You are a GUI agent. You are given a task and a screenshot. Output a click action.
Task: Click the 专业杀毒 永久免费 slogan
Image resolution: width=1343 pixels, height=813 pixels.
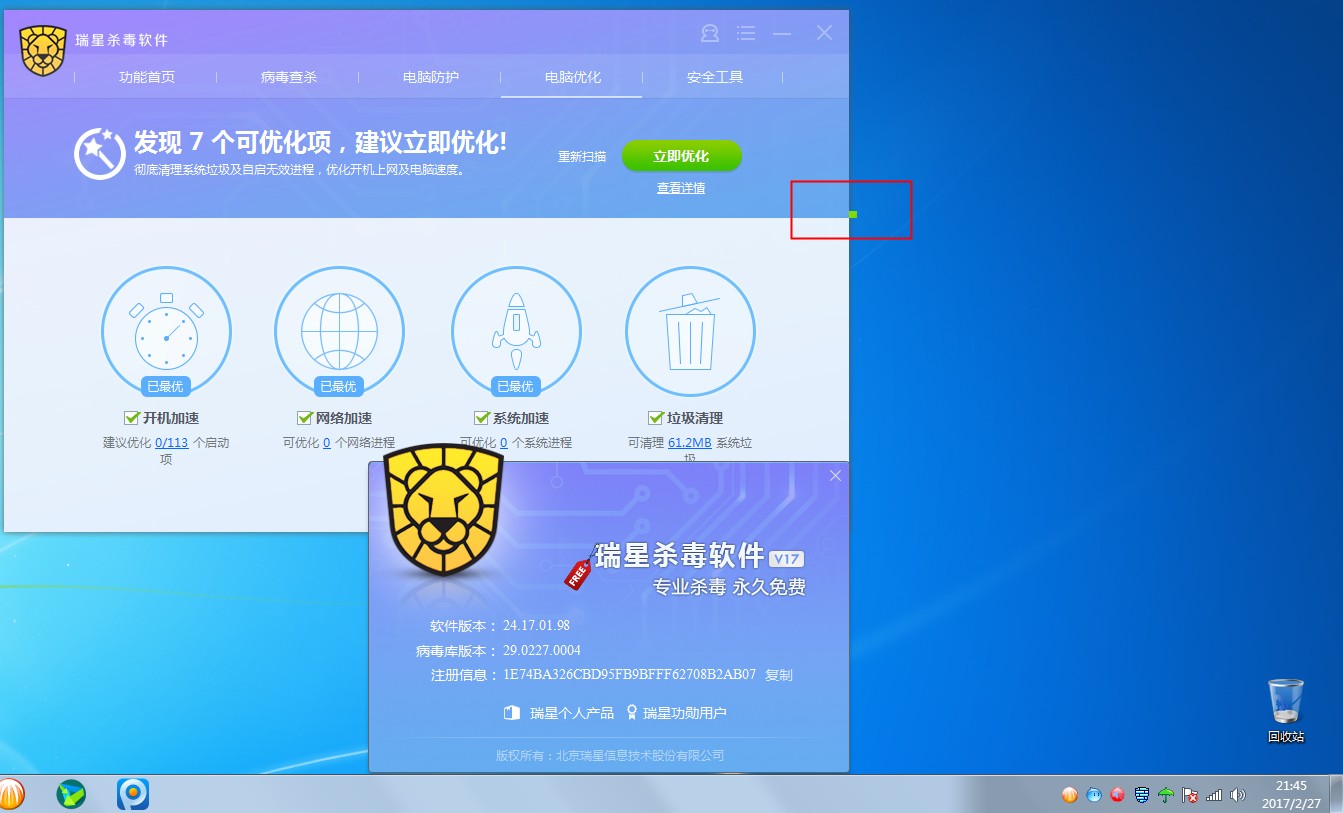click(729, 587)
